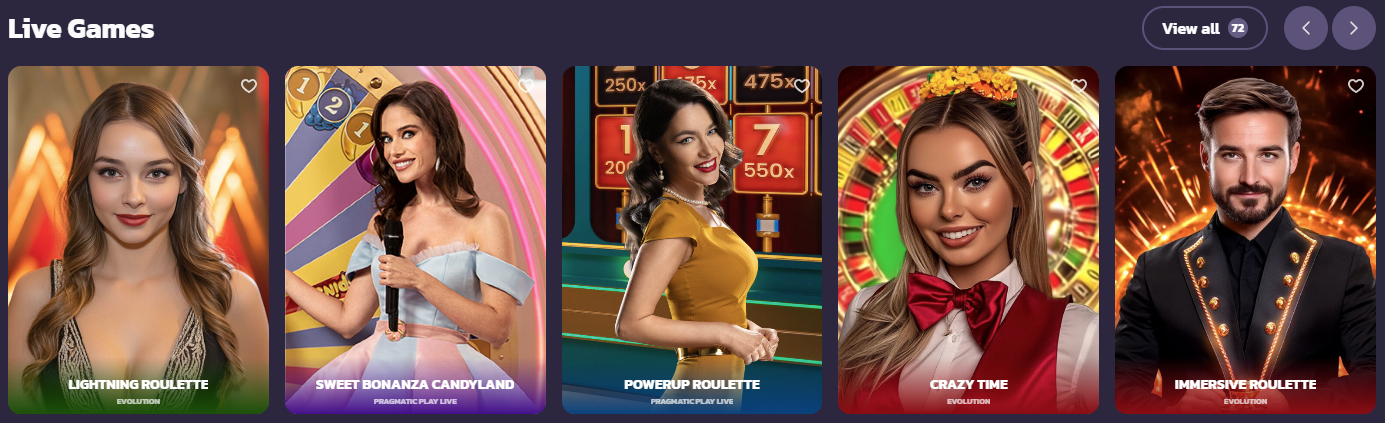Click the Evolution provider label under Crazy Time
Viewport: 1385px width, 423px height.
click(x=968, y=401)
